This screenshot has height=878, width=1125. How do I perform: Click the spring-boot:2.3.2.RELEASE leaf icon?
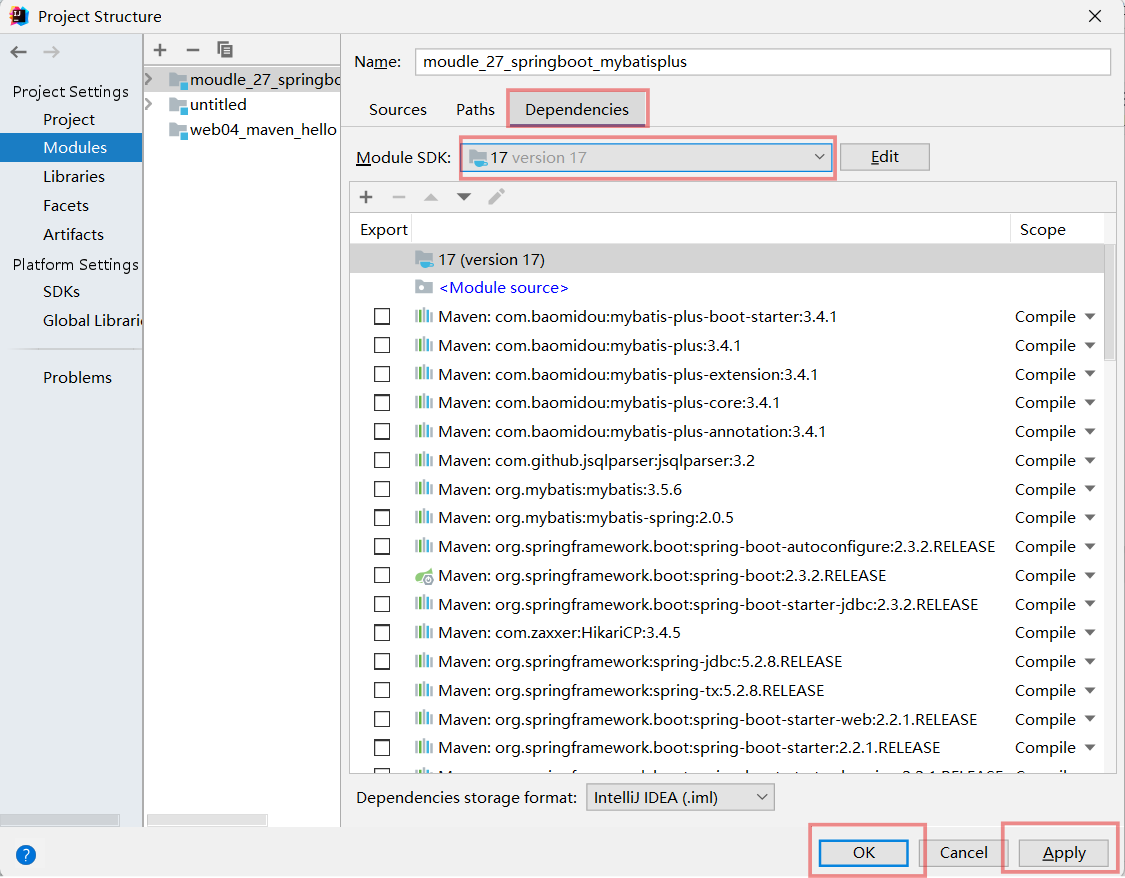(424, 576)
